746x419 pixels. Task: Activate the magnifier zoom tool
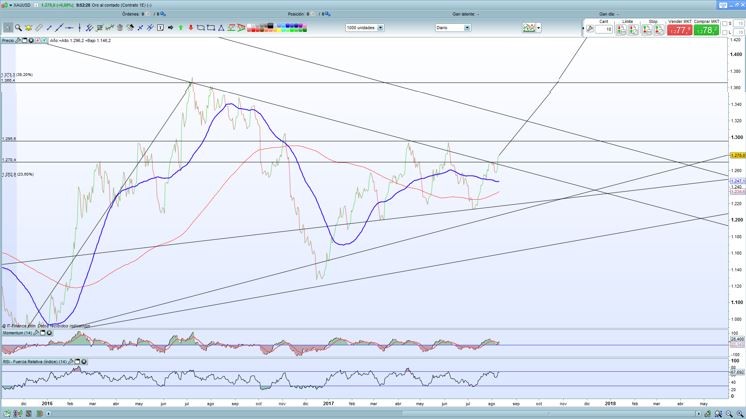pos(19,28)
